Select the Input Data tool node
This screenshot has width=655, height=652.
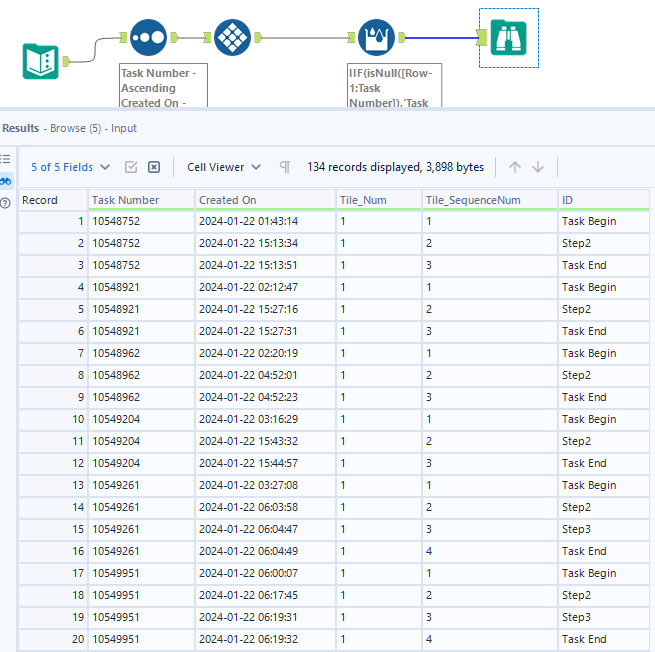(x=41, y=61)
